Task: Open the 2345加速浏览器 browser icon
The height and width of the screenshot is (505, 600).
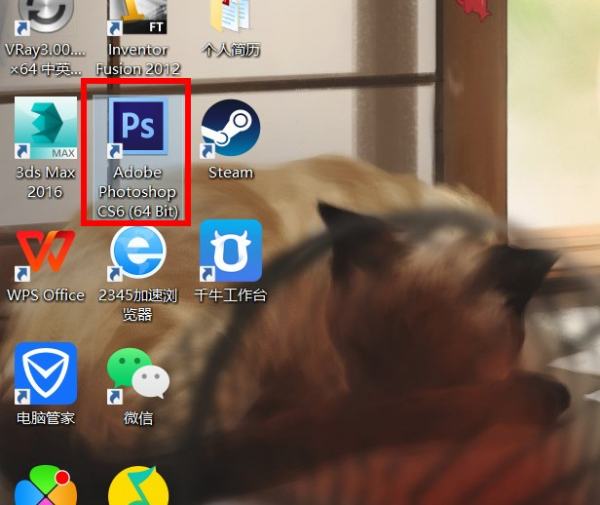Action: [138, 252]
